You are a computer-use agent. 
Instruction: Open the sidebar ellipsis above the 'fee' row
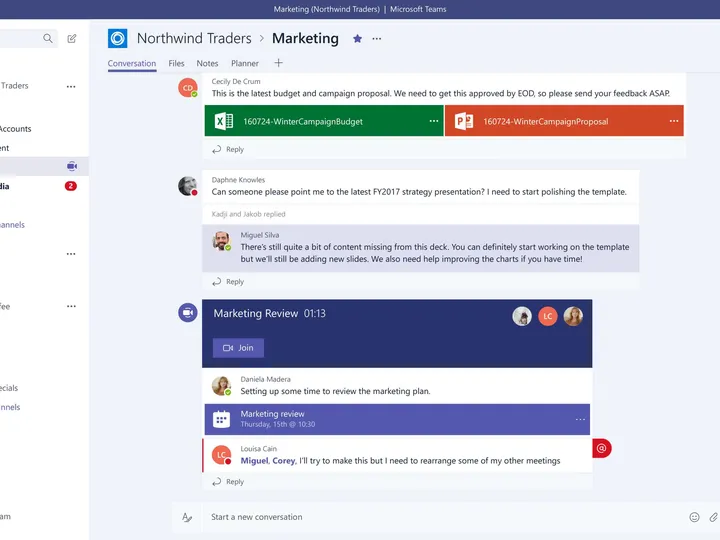coord(71,254)
